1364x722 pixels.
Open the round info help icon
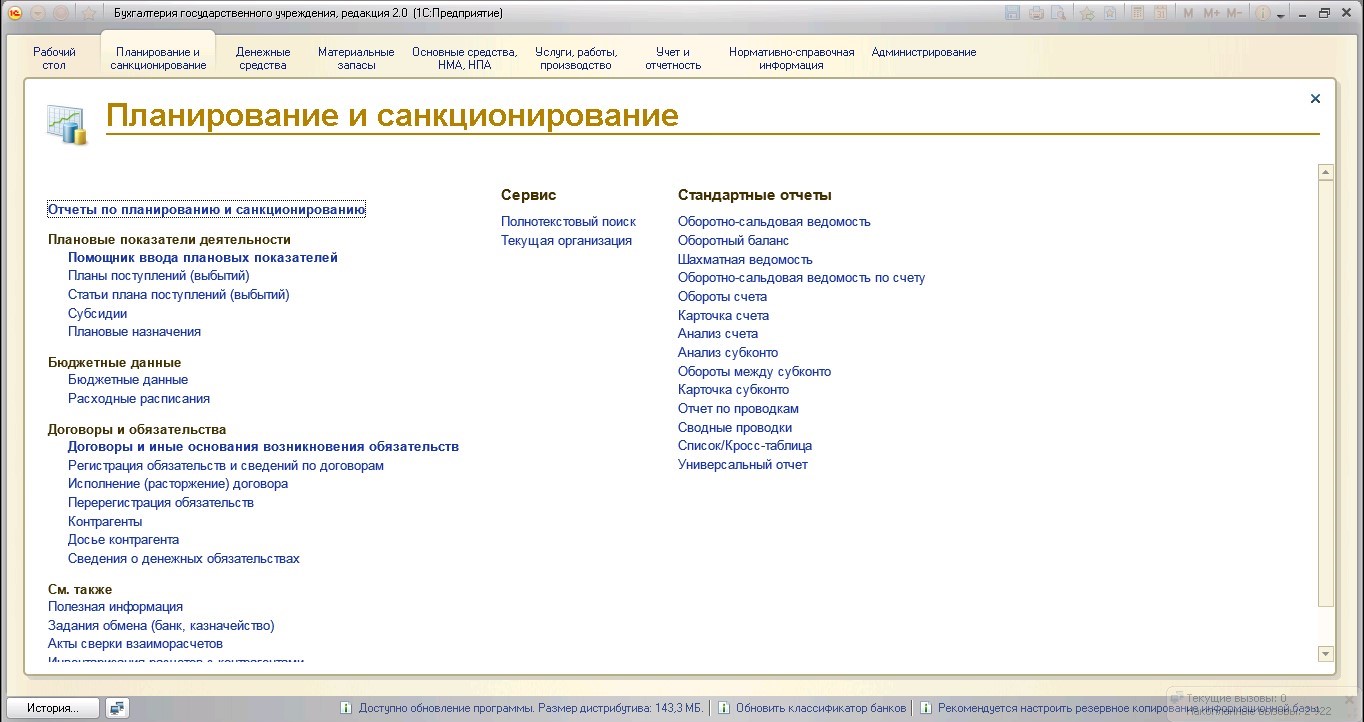pyautogui.click(x=1262, y=13)
